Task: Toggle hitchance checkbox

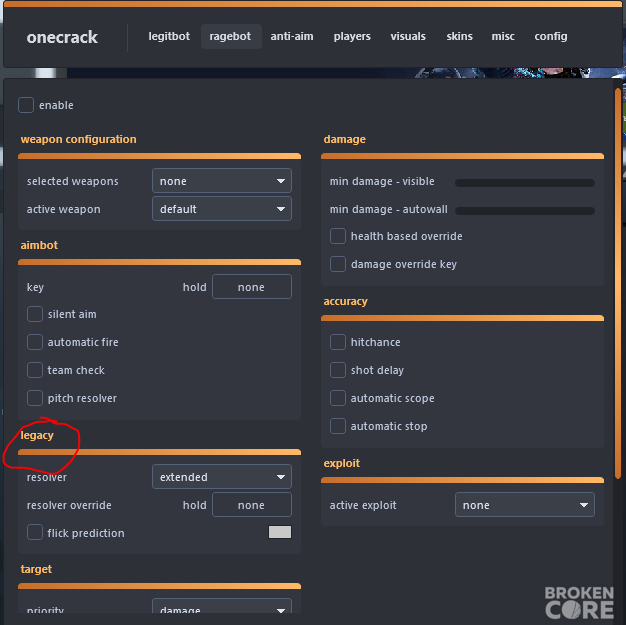Action: click(338, 342)
